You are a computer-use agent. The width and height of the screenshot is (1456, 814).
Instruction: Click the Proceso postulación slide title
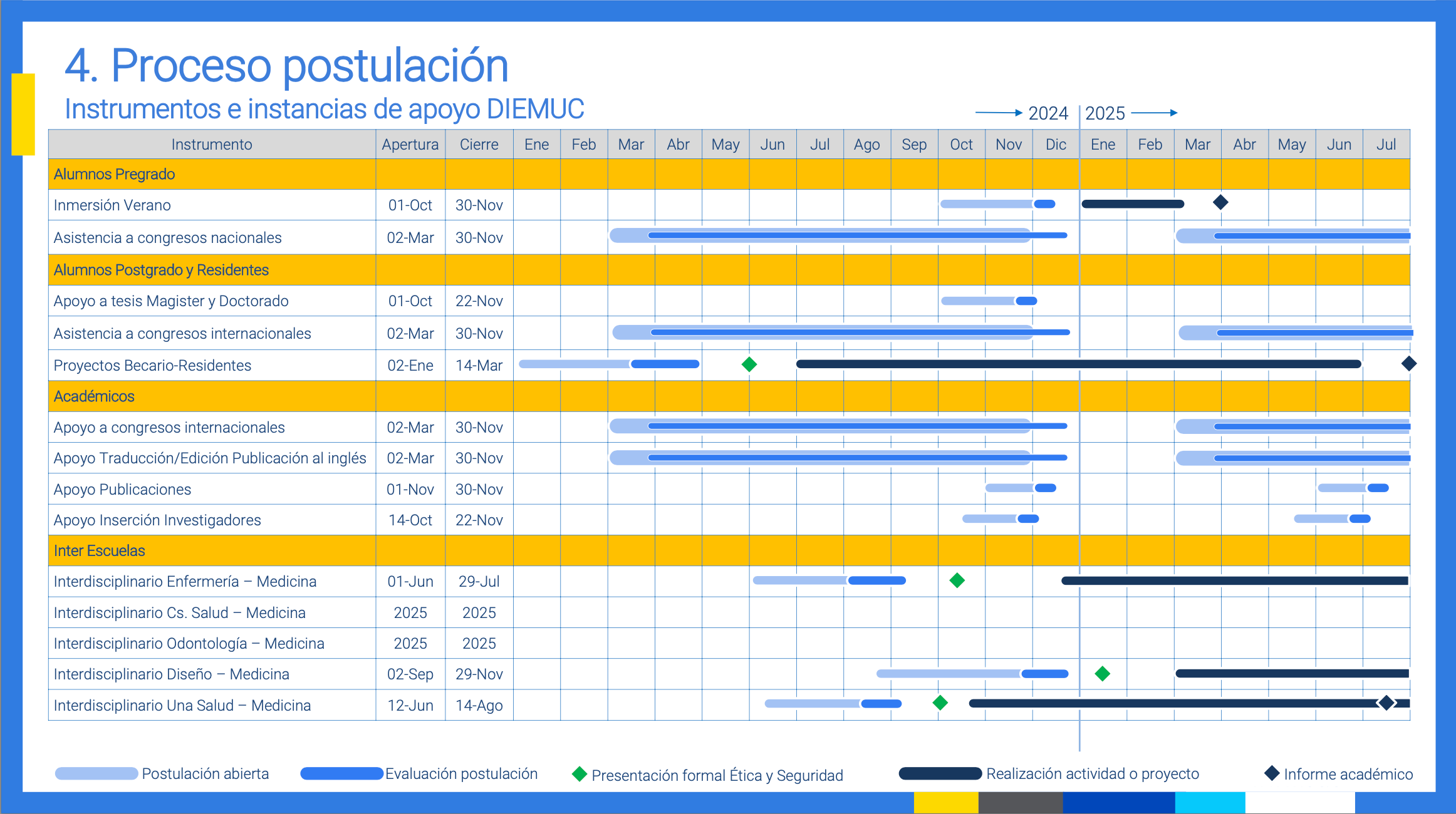click(286, 65)
